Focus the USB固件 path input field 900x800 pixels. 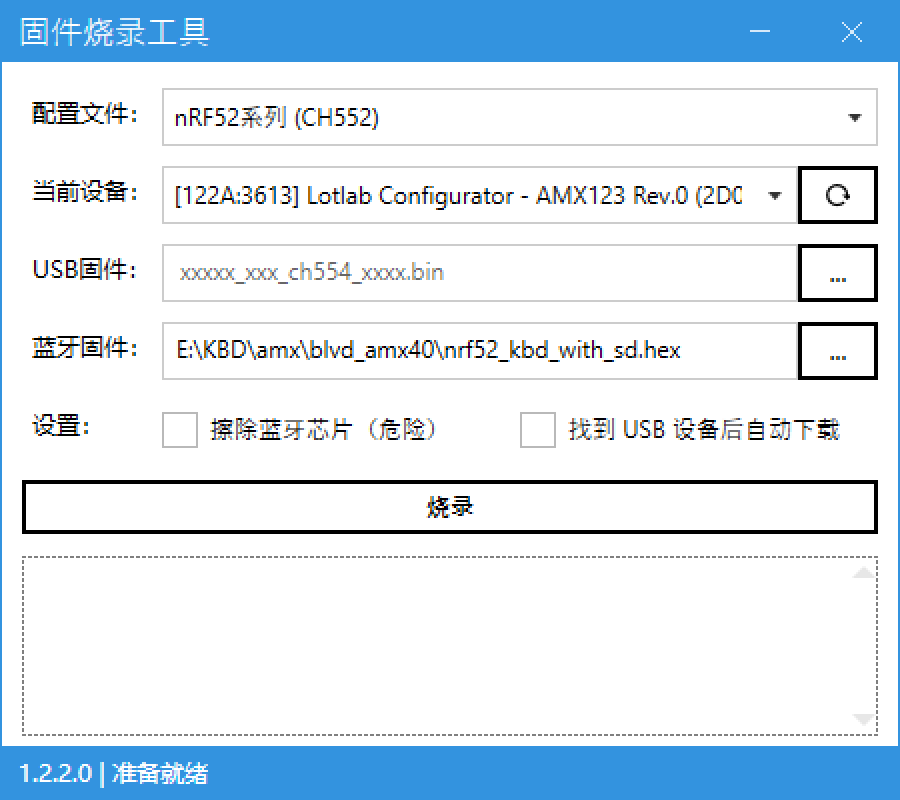480,273
